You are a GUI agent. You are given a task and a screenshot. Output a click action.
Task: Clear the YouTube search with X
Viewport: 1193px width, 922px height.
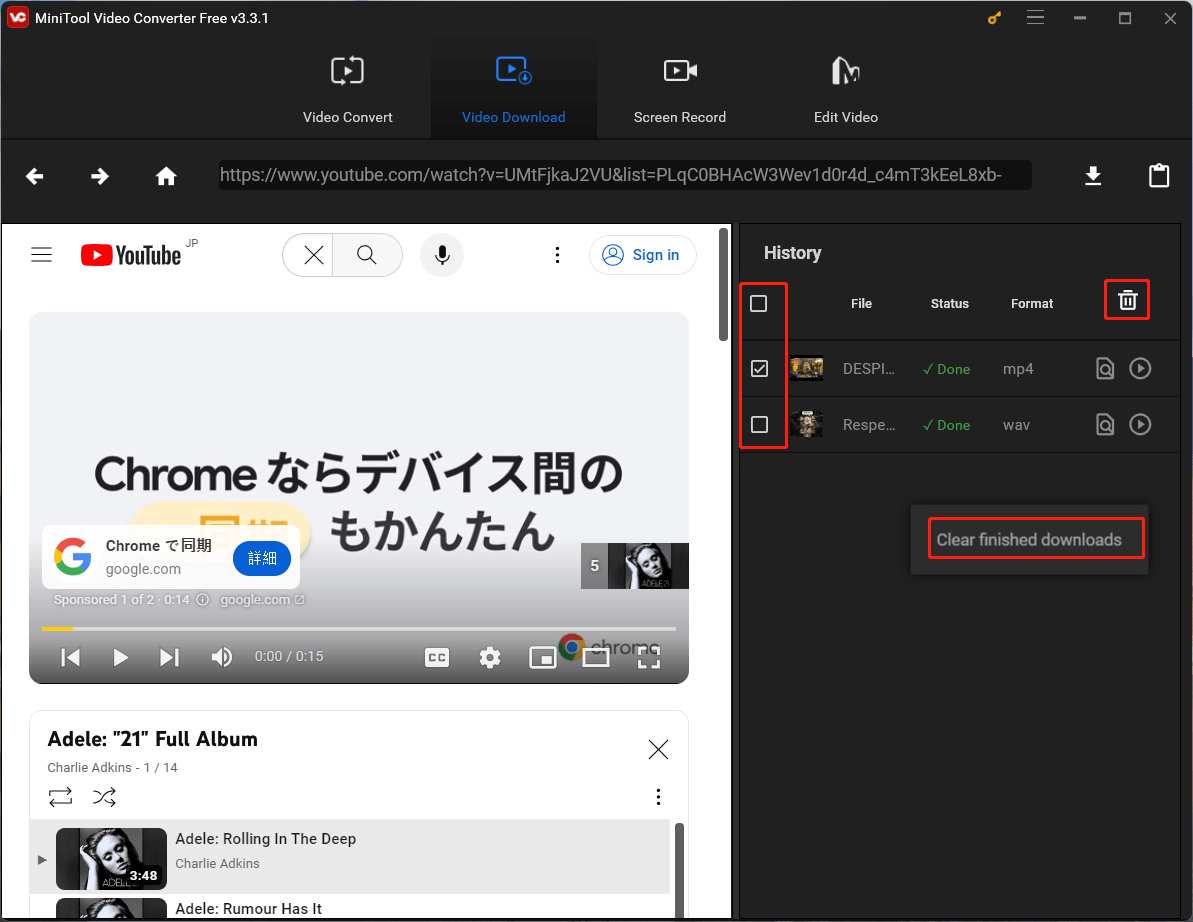tap(313, 255)
